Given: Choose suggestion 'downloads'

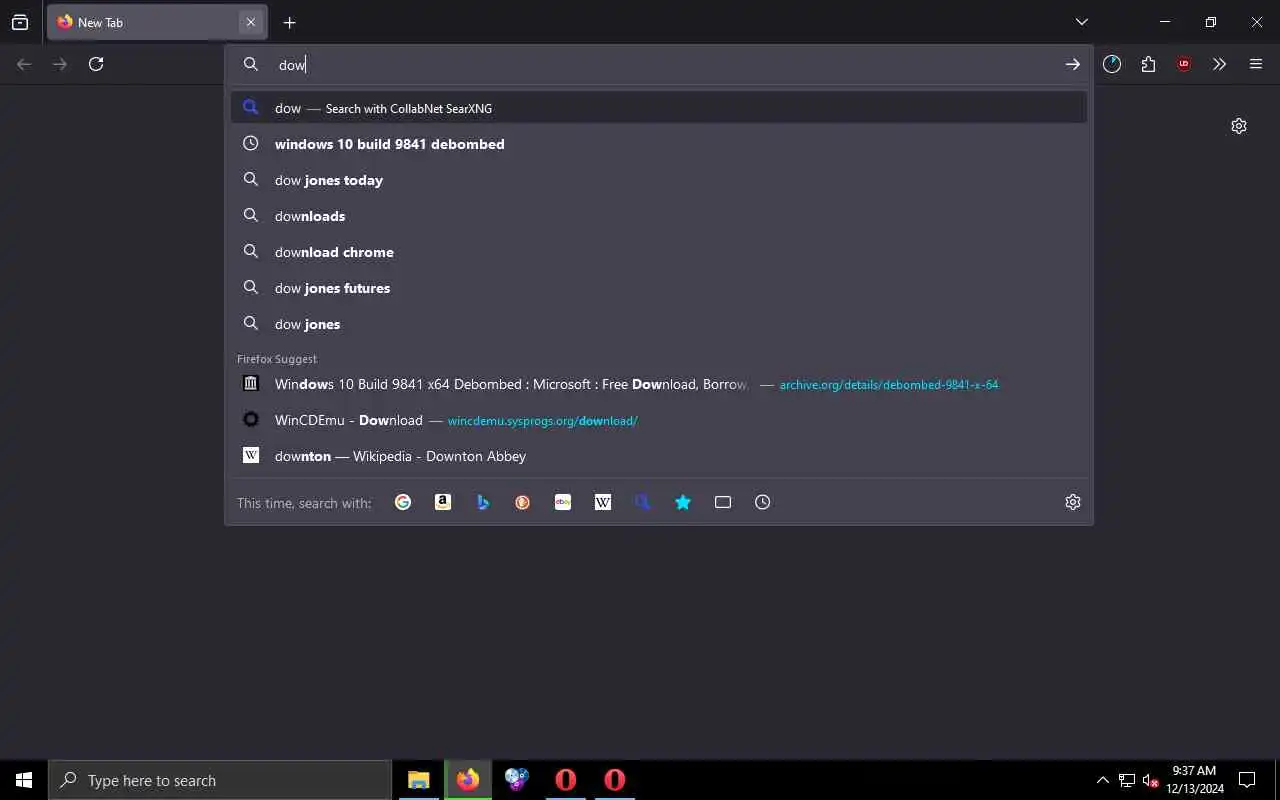Looking at the screenshot, I should point(659,216).
